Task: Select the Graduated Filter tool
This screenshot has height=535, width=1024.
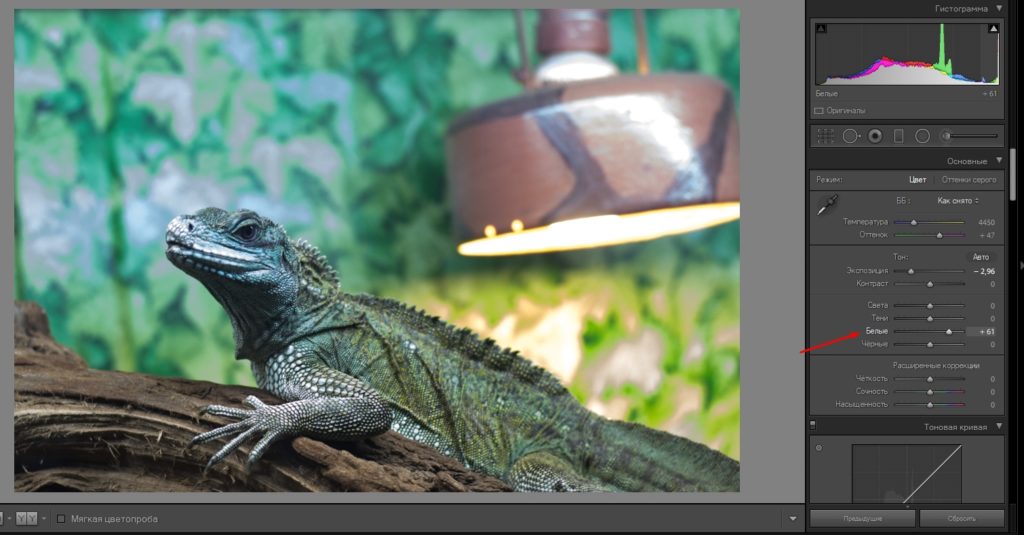Action: (898, 136)
